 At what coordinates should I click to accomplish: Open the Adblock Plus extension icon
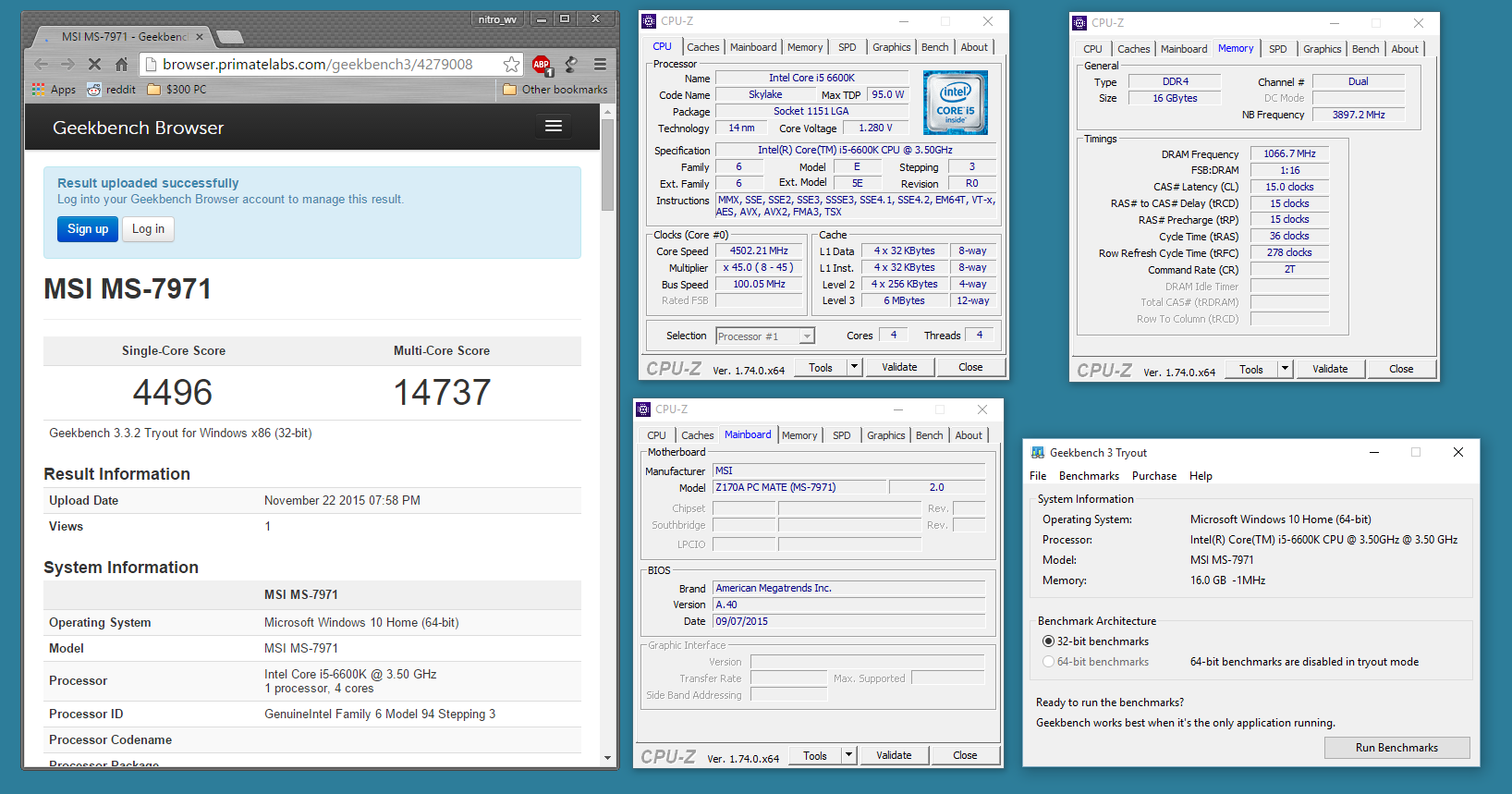[542, 65]
